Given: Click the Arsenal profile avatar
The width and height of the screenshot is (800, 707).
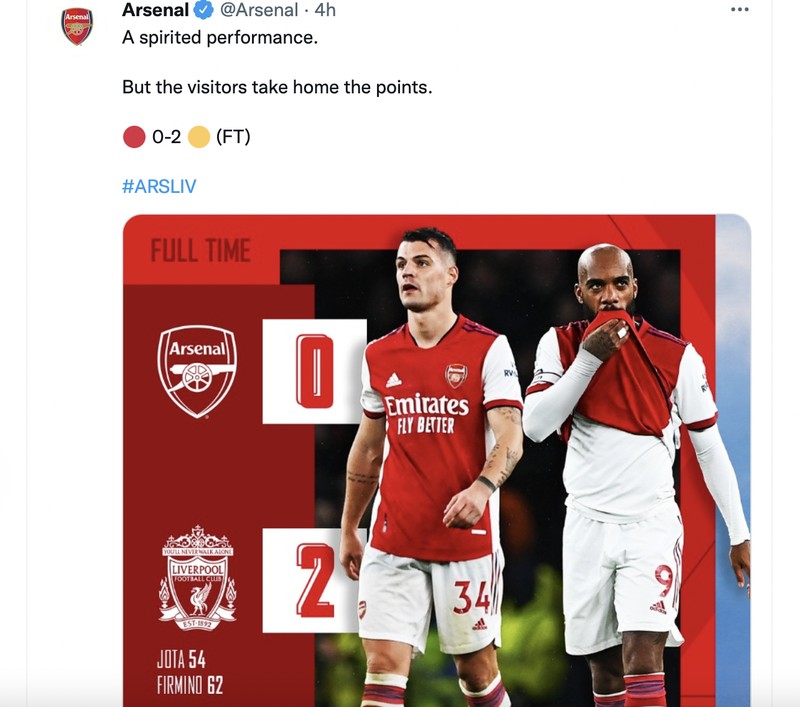Looking at the screenshot, I should [x=76, y=20].
